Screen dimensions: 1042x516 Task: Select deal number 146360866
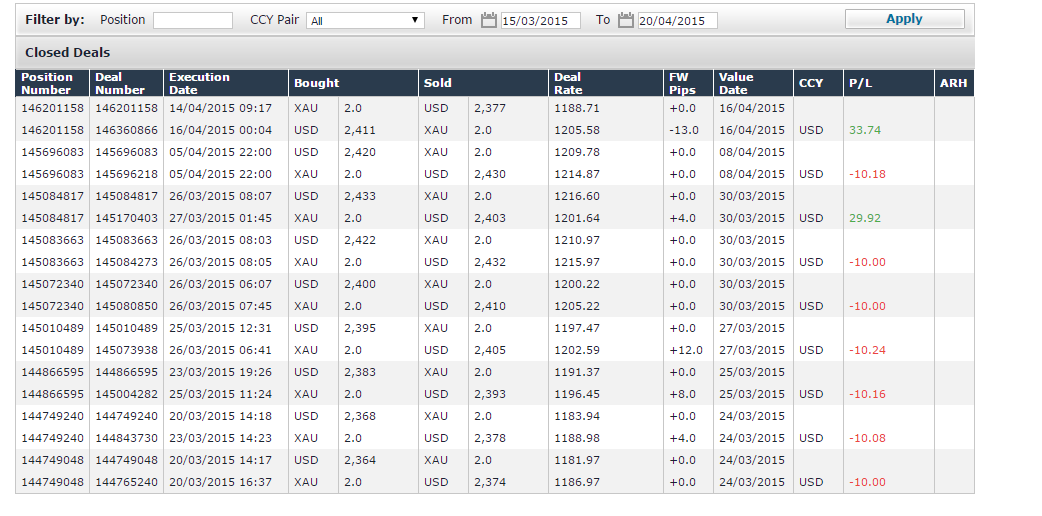(126, 130)
